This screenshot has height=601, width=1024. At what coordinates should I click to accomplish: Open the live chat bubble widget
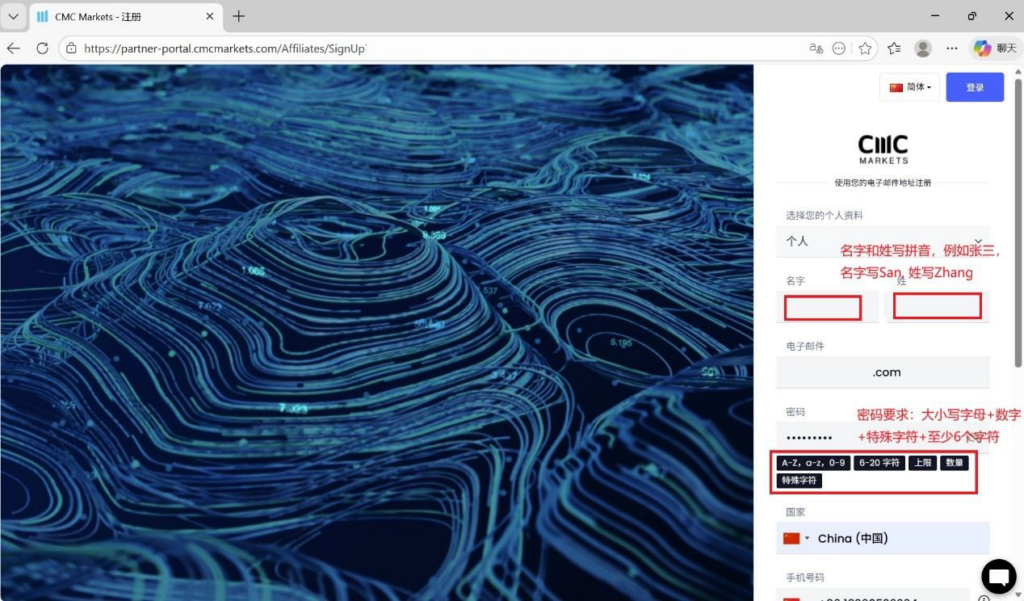pos(998,576)
